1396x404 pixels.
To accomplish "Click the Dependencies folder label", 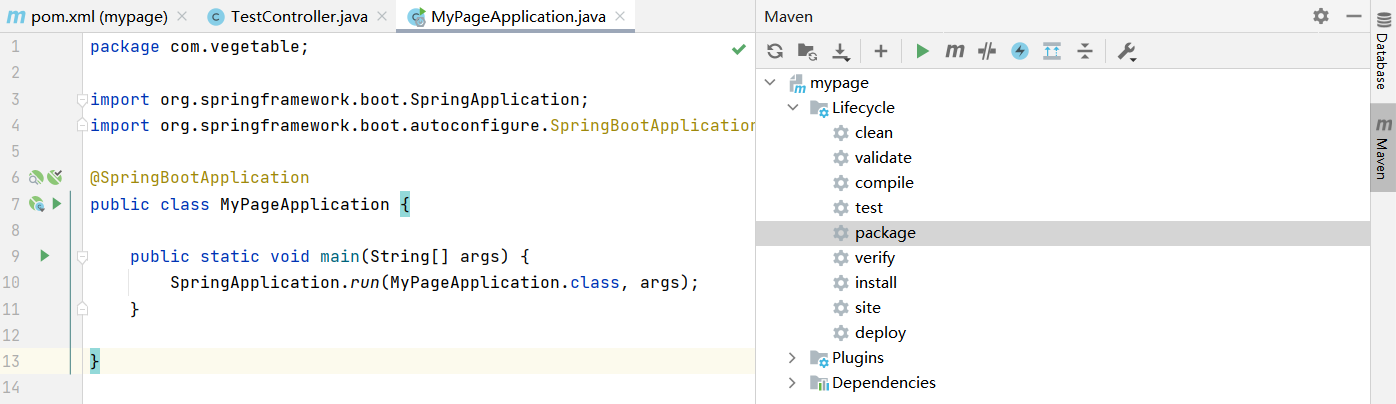I will [x=884, y=382].
